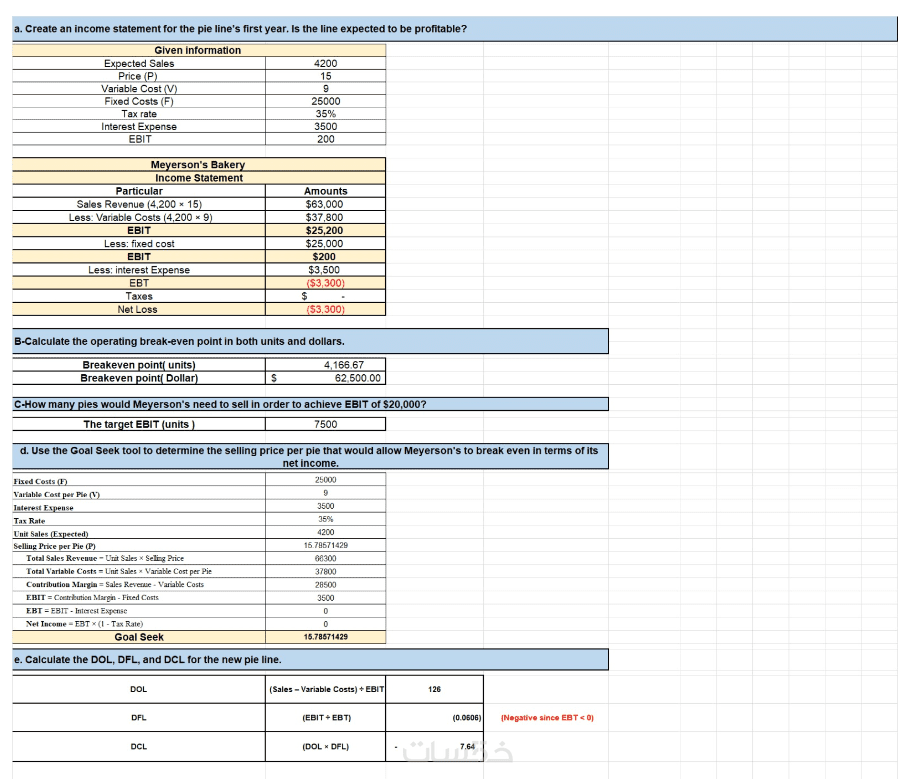
Task: Click the $37,800 variable costs amount
Action: click(325, 217)
